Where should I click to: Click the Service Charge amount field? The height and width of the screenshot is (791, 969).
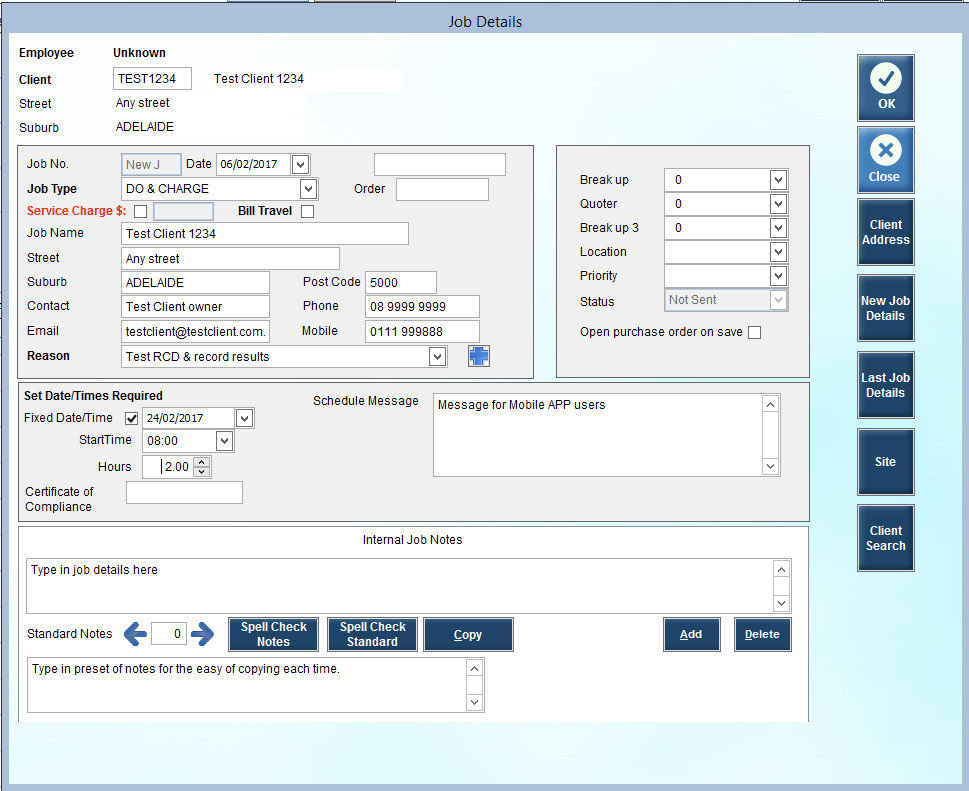pyautogui.click(x=183, y=211)
